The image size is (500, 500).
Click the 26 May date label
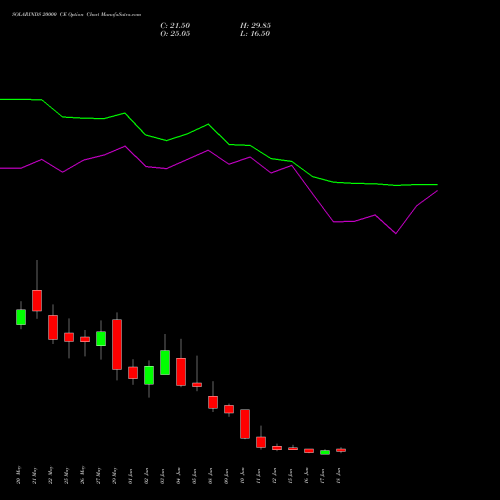pos(83,475)
